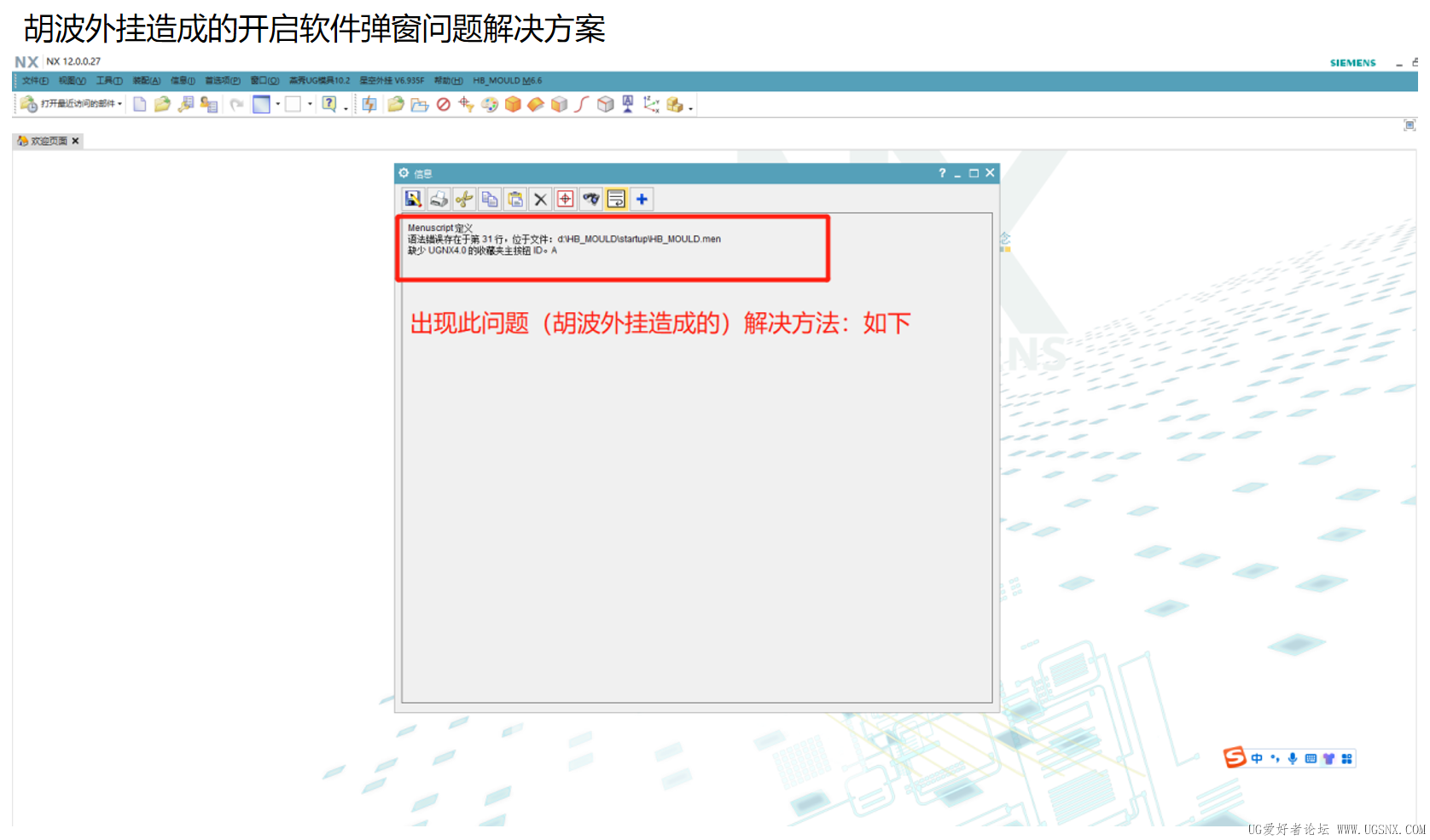
Task: Click the New file blank page icon
Action: 139,104
